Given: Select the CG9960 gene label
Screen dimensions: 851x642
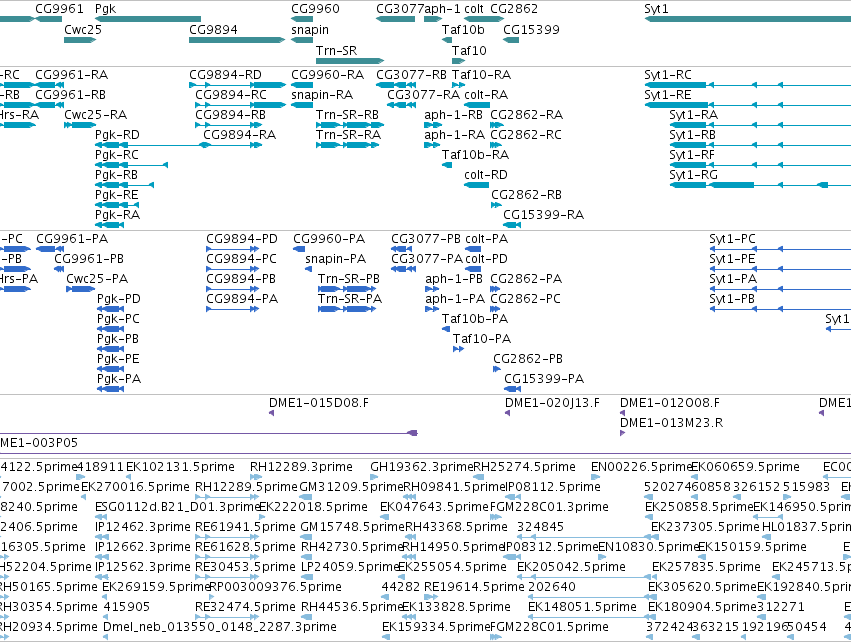Looking at the screenshot, I should pos(315,9).
